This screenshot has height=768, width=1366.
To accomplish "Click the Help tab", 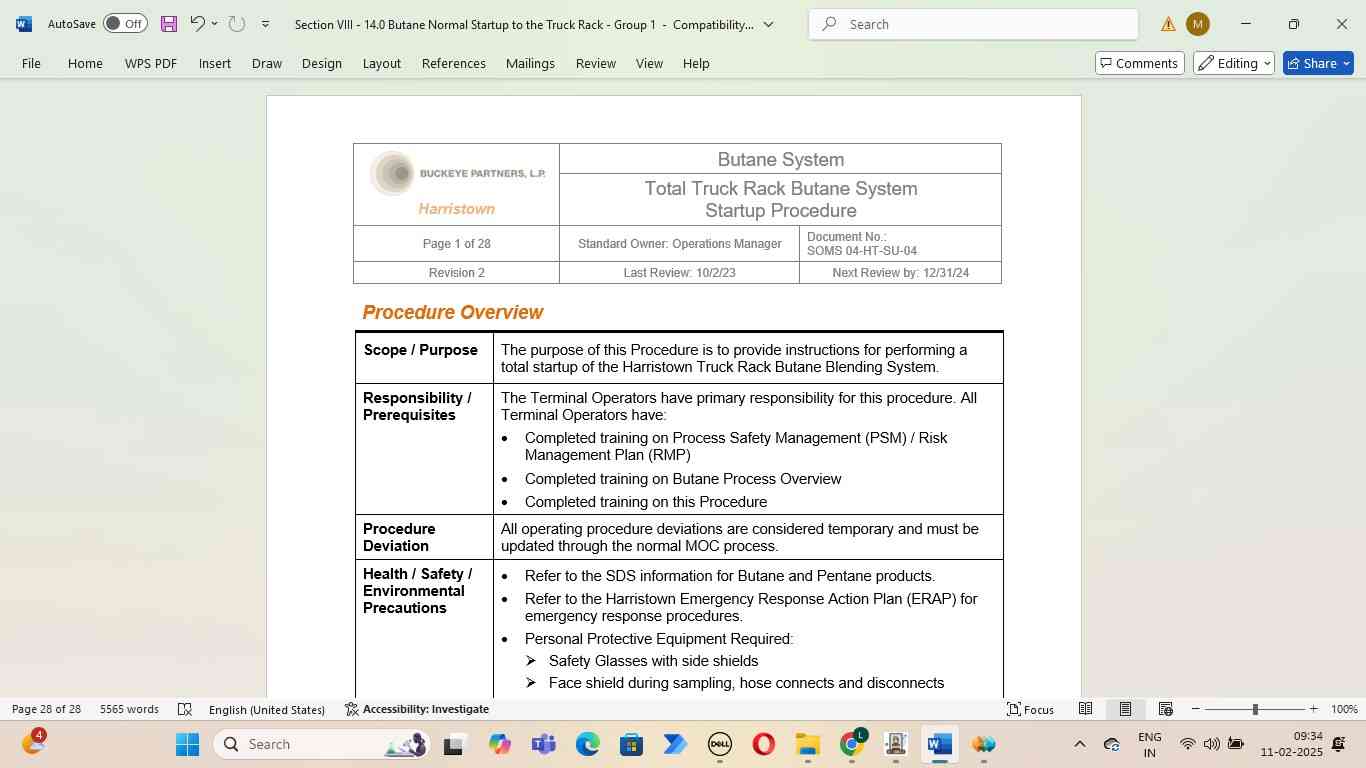I will [696, 63].
